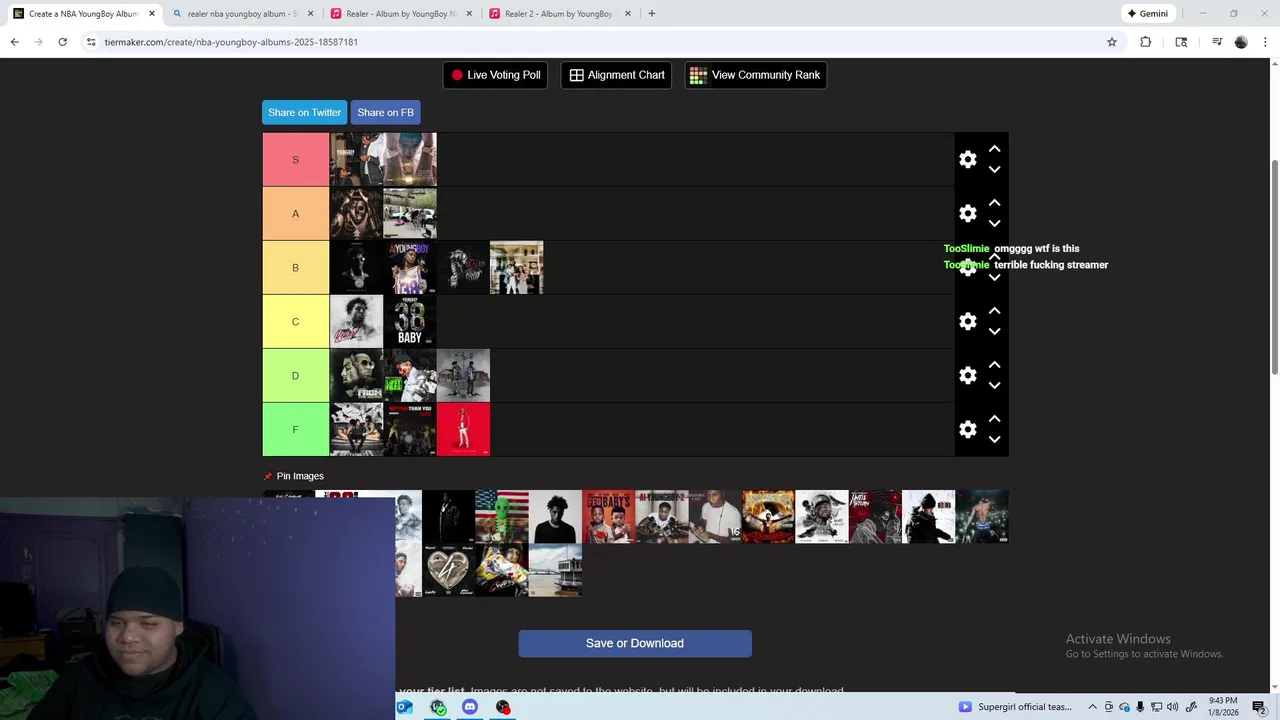This screenshot has width=1280, height=720.
Task: Close the Realer 2 browser tab
Action: click(x=627, y=14)
